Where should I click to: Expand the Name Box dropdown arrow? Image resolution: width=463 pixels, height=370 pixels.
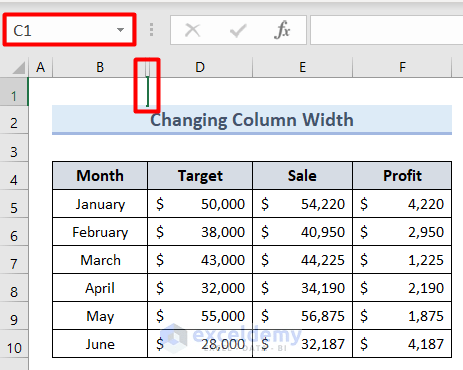(x=120, y=30)
